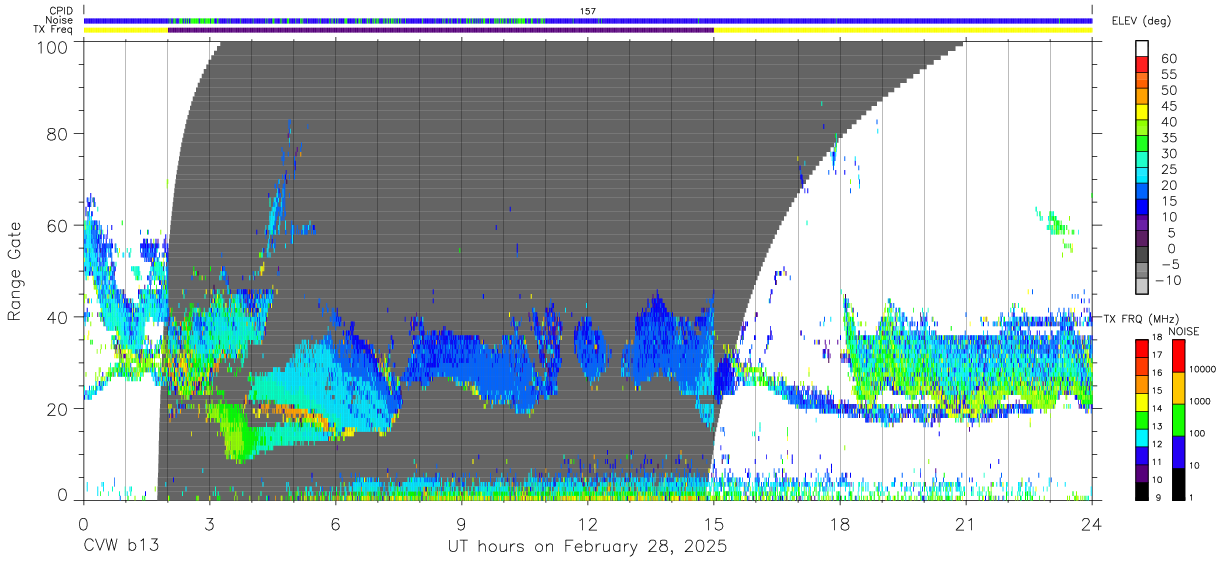Click the purple section of TX Freq bar
Viewport: 1228px width, 567px height.
[x=440, y=30]
